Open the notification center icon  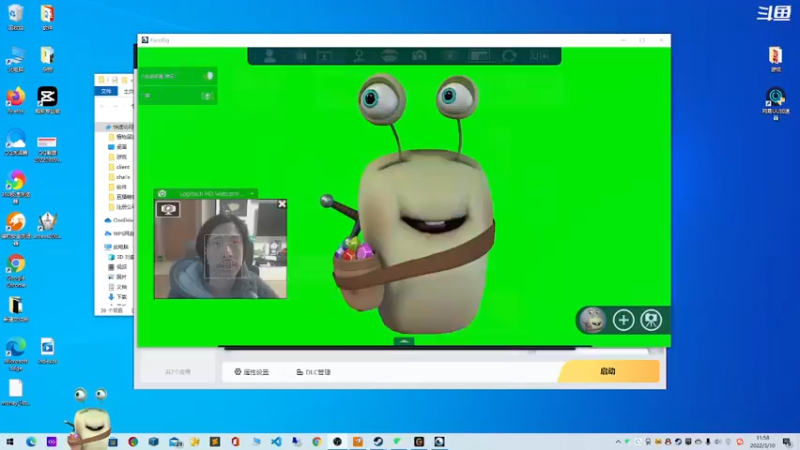pyautogui.click(x=787, y=442)
